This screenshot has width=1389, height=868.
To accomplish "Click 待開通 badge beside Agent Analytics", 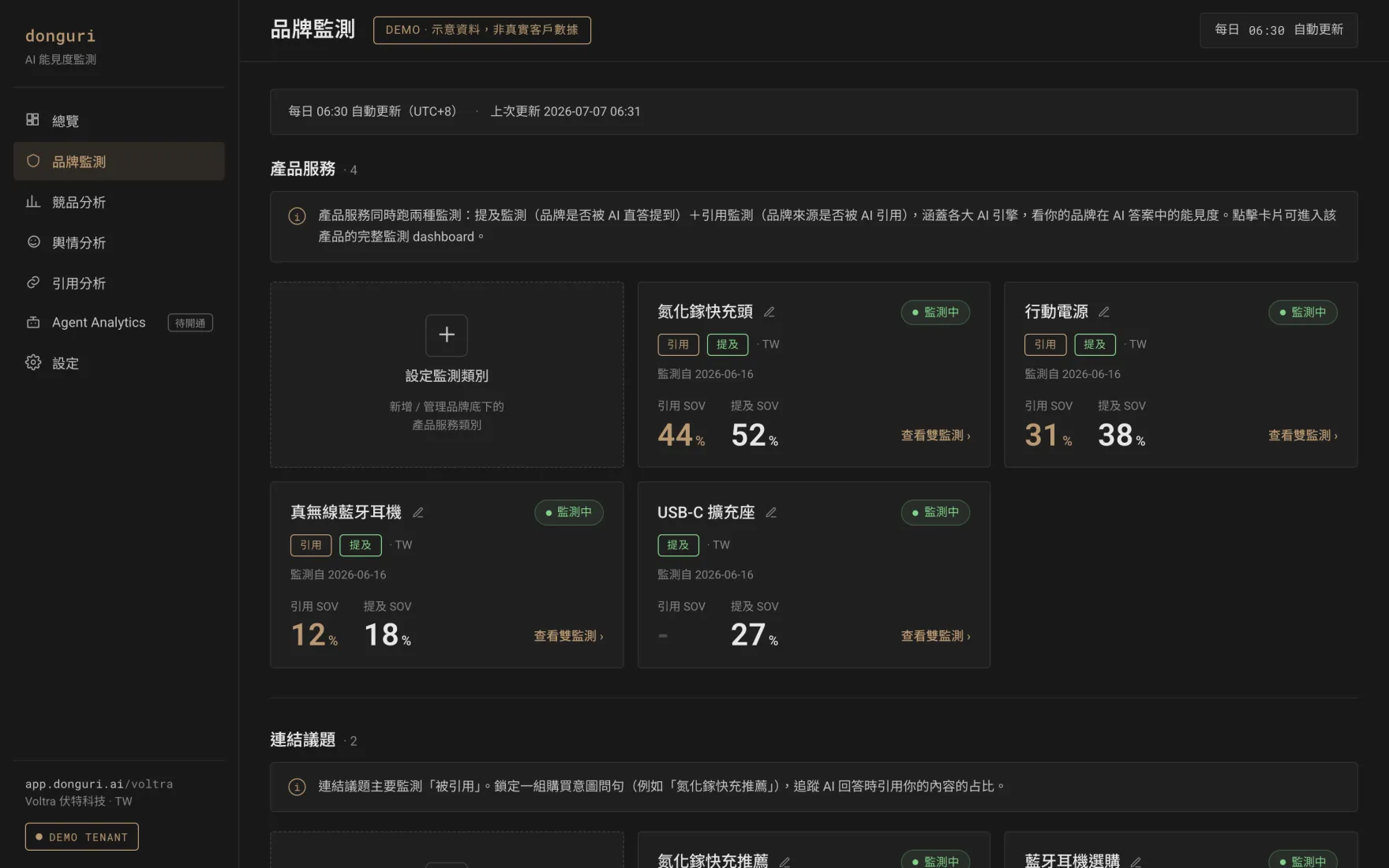I will [x=190, y=323].
